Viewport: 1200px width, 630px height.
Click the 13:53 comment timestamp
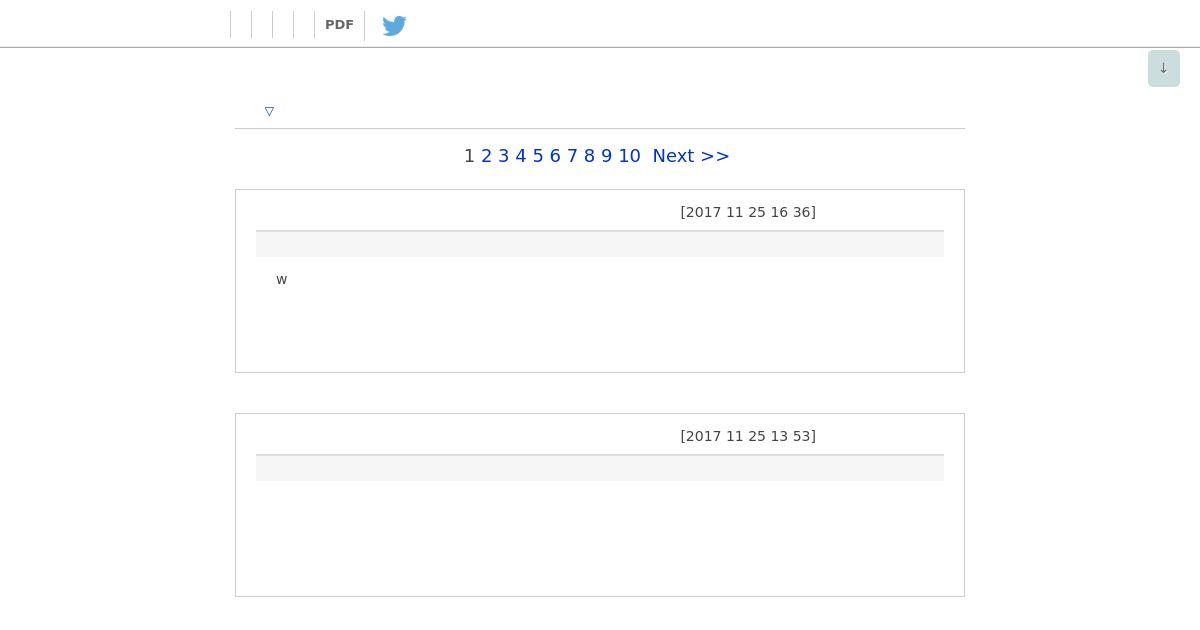(748, 436)
